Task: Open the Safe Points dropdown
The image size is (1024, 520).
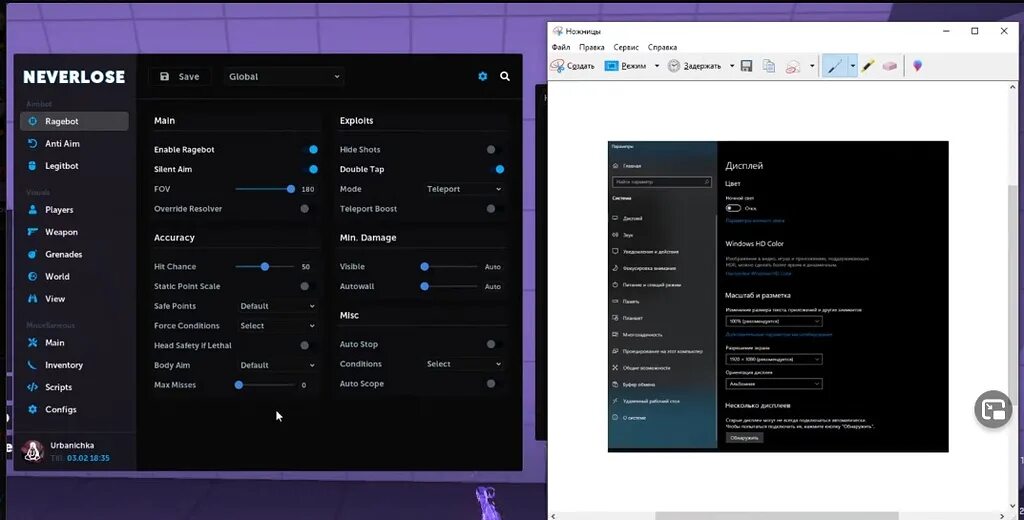Action: click(x=278, y=306)
